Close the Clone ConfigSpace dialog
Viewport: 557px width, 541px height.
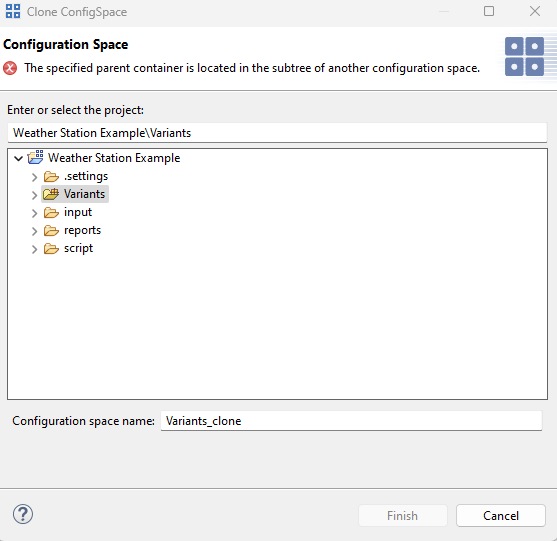535,11
